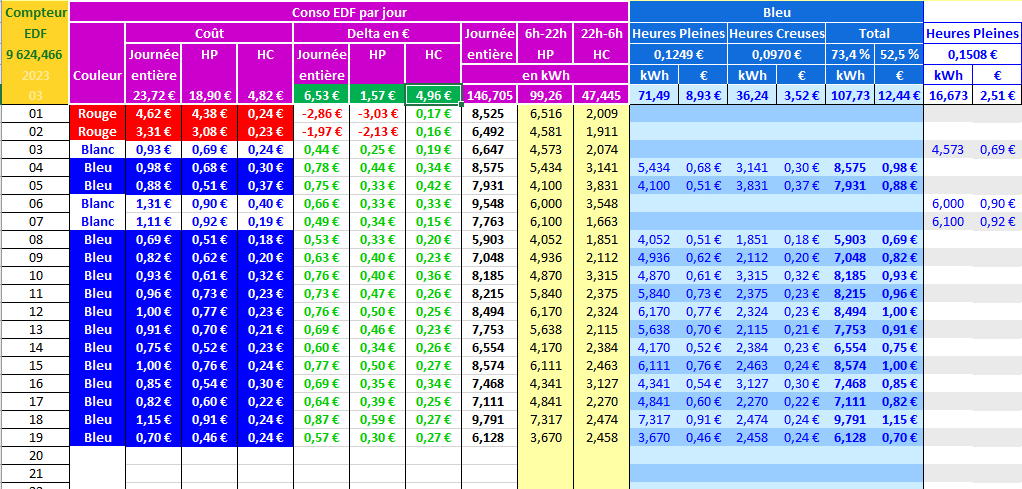The height and width of the screenshot is (489, 1022).
Task: Click the '73,4 %' percentage cell
Action: tap(850, 54)
